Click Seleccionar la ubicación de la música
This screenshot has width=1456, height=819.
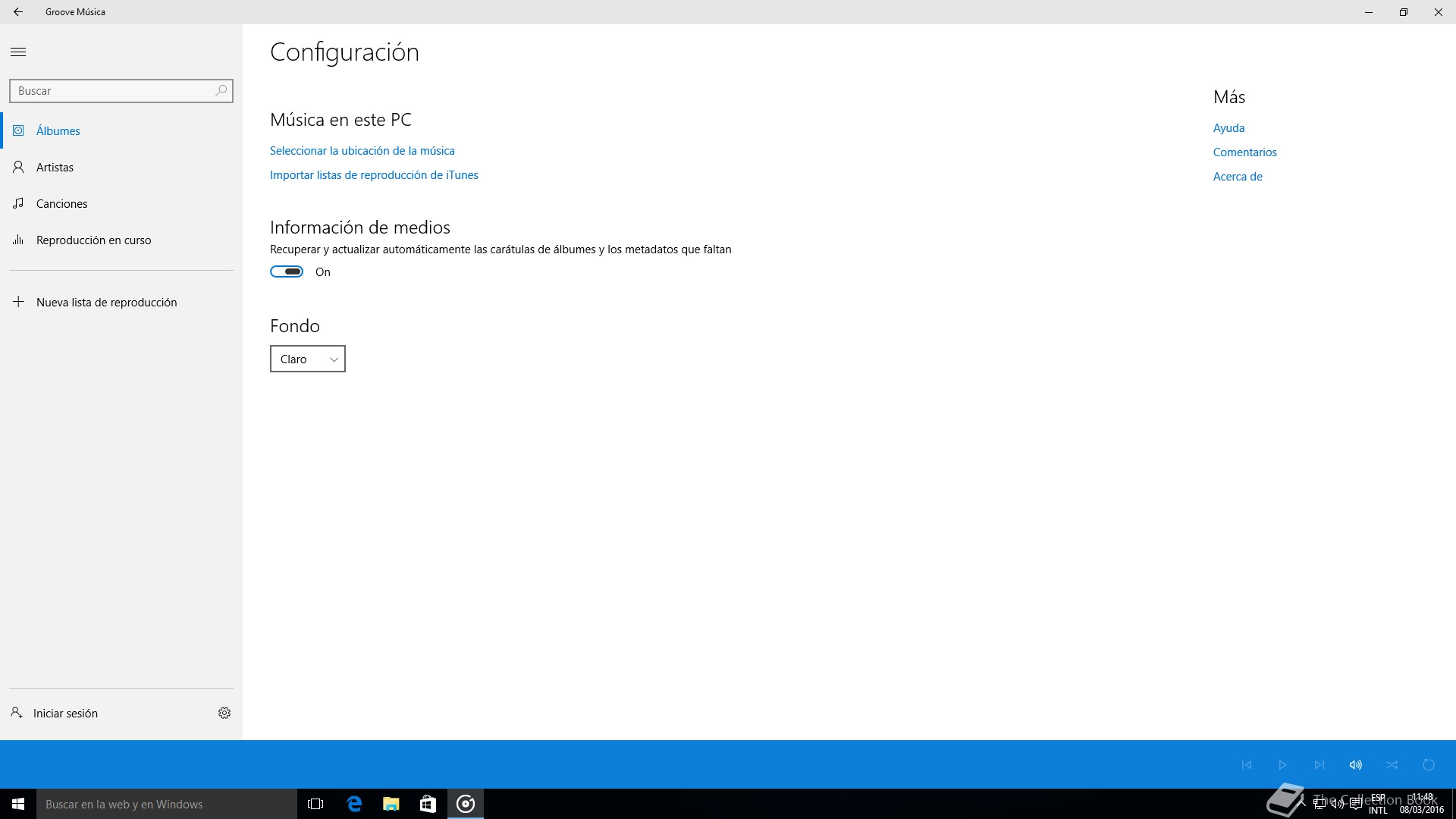click(x=362, y=151)
